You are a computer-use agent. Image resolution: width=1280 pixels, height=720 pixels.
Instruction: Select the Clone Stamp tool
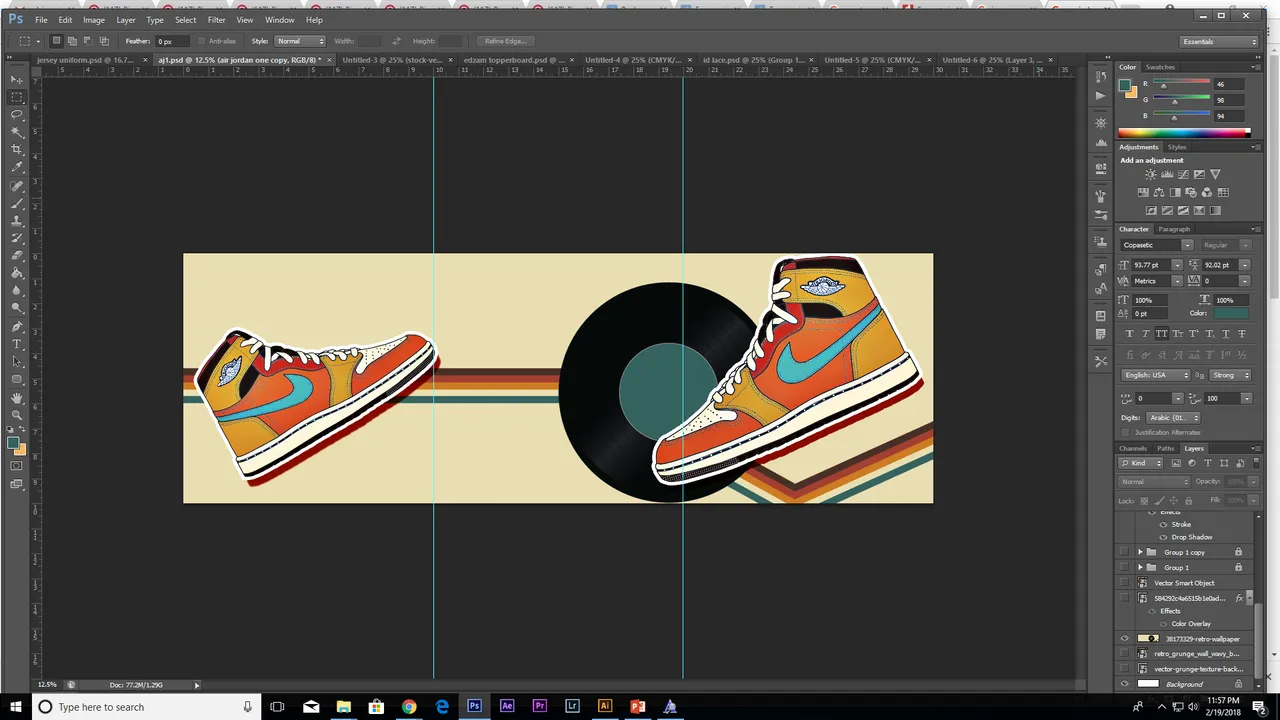(x=17, y=221)
